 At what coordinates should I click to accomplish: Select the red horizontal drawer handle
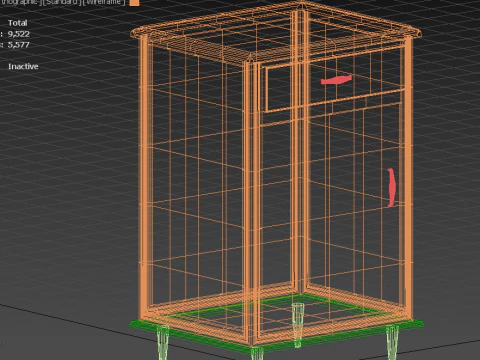[x=336, y=80]
